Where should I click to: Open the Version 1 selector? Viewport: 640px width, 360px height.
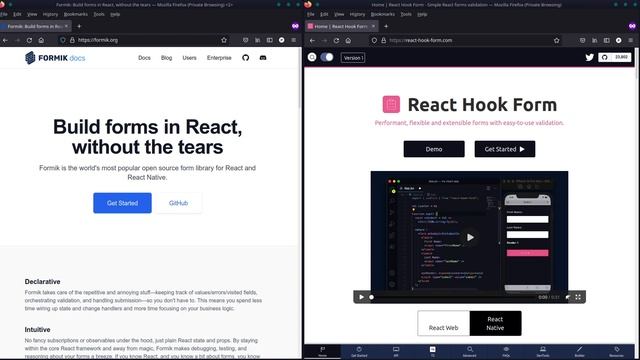click(353, 58)
